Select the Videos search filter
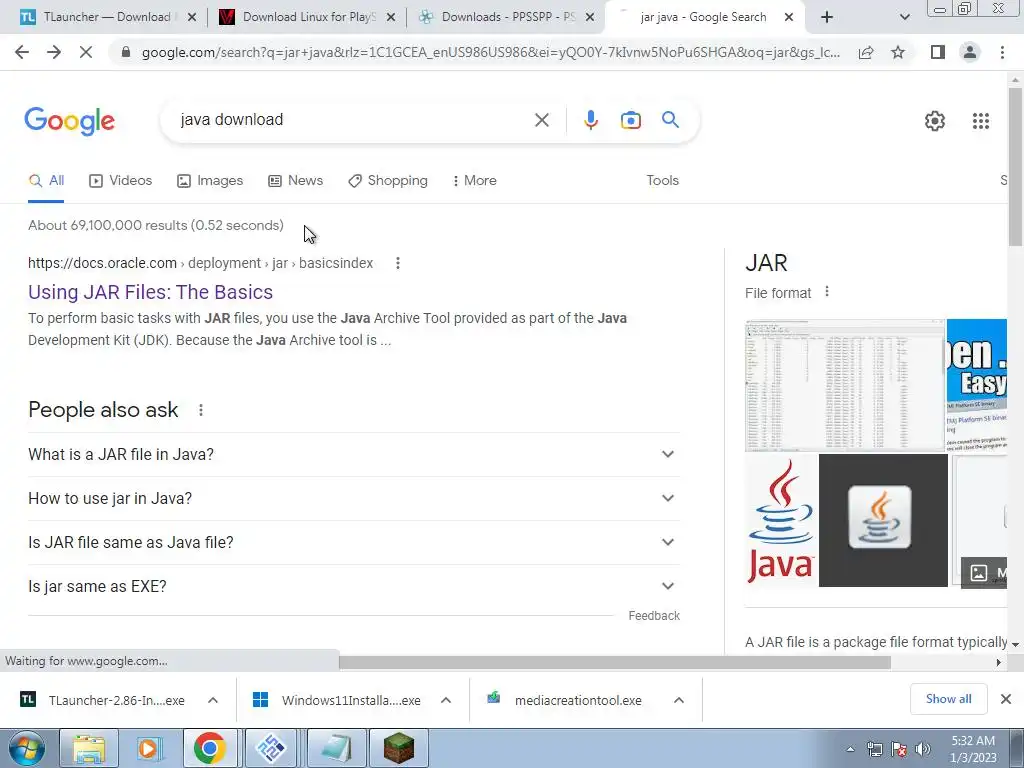 coord(120,181)
